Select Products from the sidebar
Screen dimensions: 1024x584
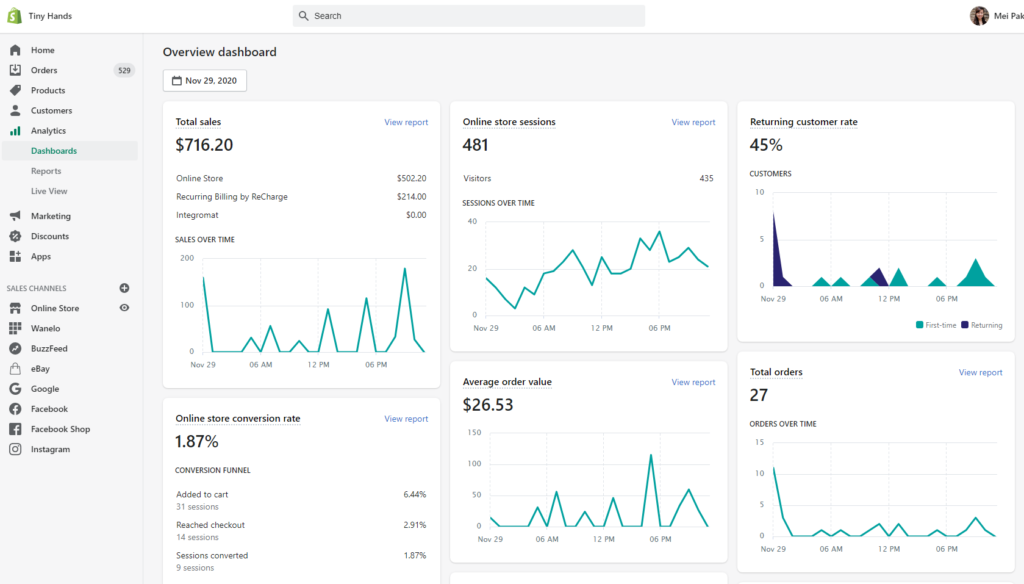click(x=47, y=90)
